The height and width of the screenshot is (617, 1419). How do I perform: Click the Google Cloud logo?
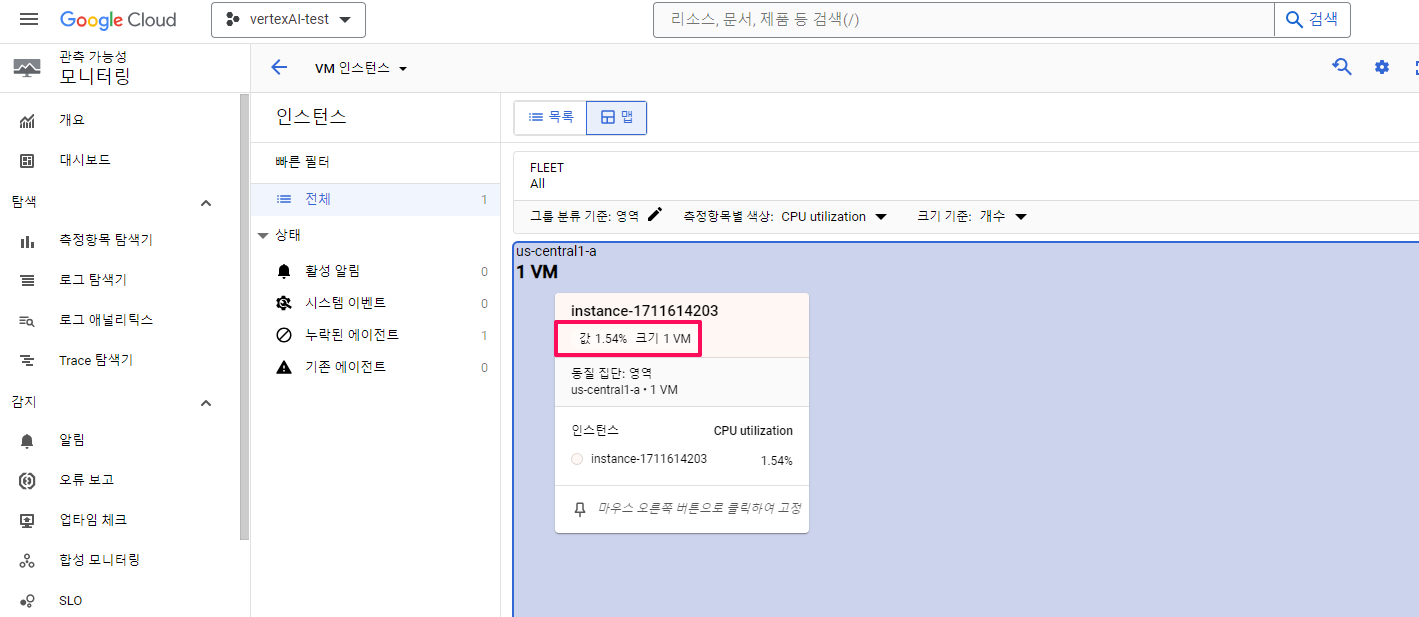click(x=118, y=20)
